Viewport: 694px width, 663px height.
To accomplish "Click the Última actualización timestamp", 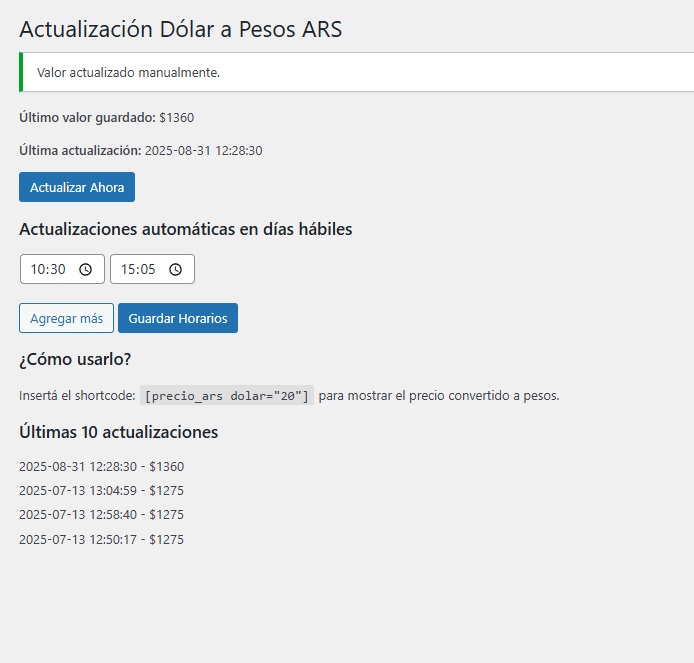I will [203, 150].
